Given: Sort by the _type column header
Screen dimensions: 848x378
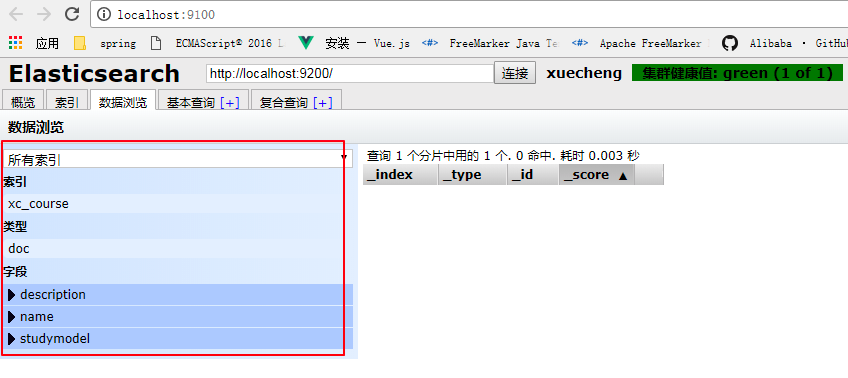Looking at the screenshot, I should tap(472, 175).
